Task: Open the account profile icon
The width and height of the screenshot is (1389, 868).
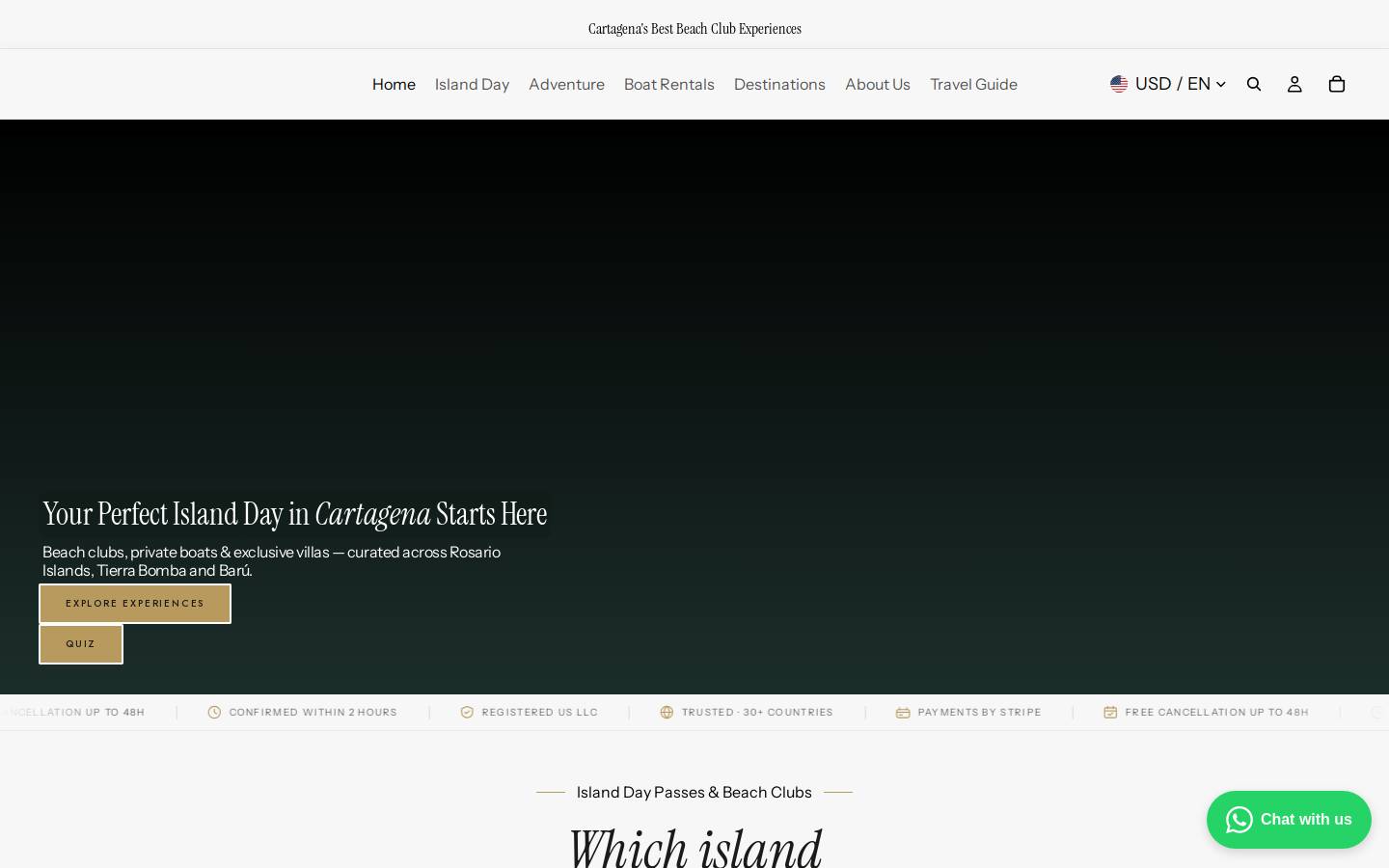Action: click(1294, 84)
